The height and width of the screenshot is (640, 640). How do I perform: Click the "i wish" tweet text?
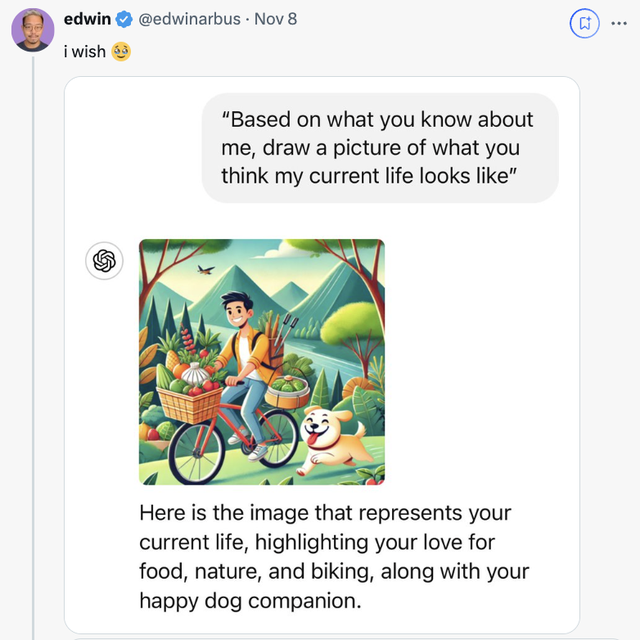click(84, 50)
